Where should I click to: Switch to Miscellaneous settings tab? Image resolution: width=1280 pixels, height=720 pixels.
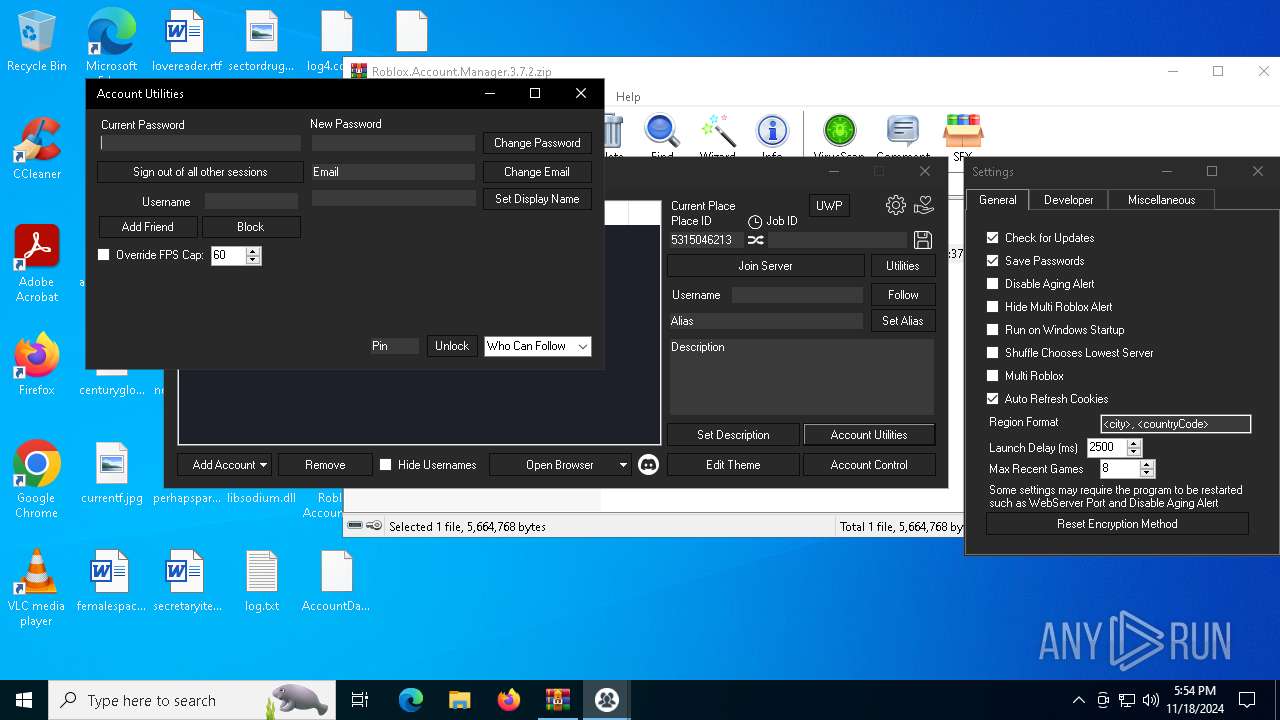pos(1161,200)
